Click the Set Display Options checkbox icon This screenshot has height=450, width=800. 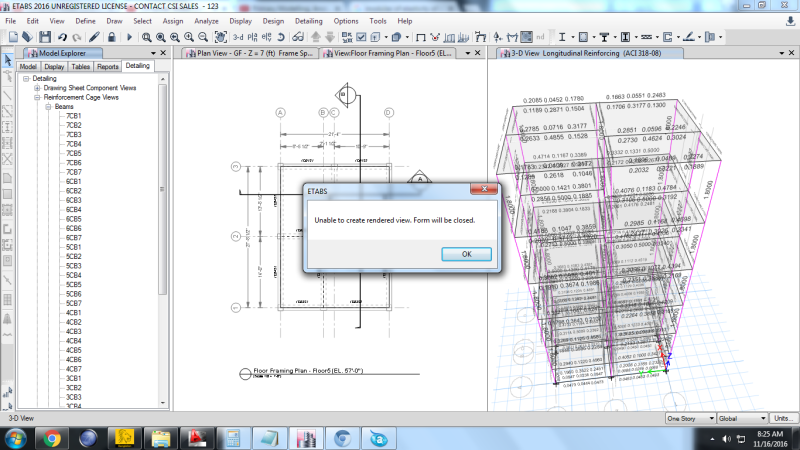point(361,37)
